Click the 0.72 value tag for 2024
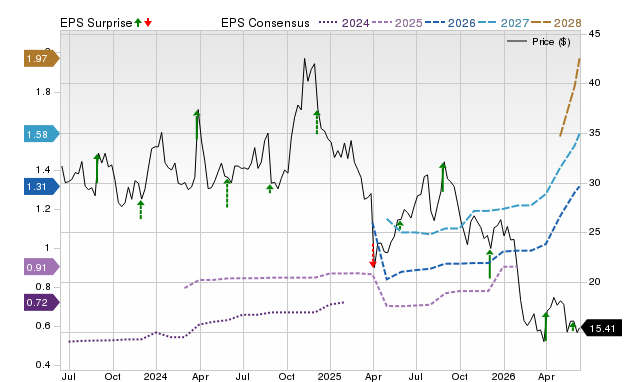640x382 pixels. [42, 303]
